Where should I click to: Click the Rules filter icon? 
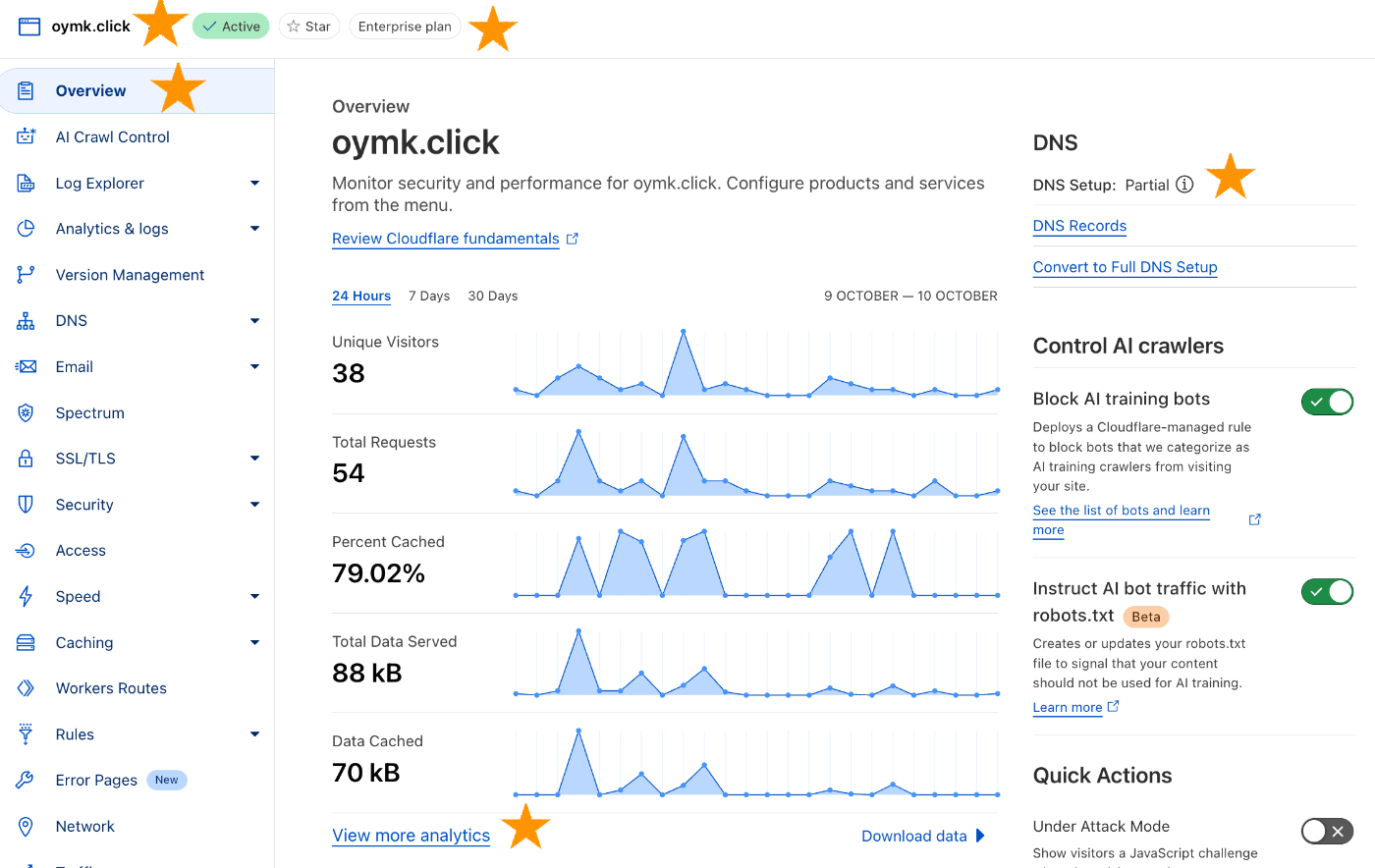[27, 734]
